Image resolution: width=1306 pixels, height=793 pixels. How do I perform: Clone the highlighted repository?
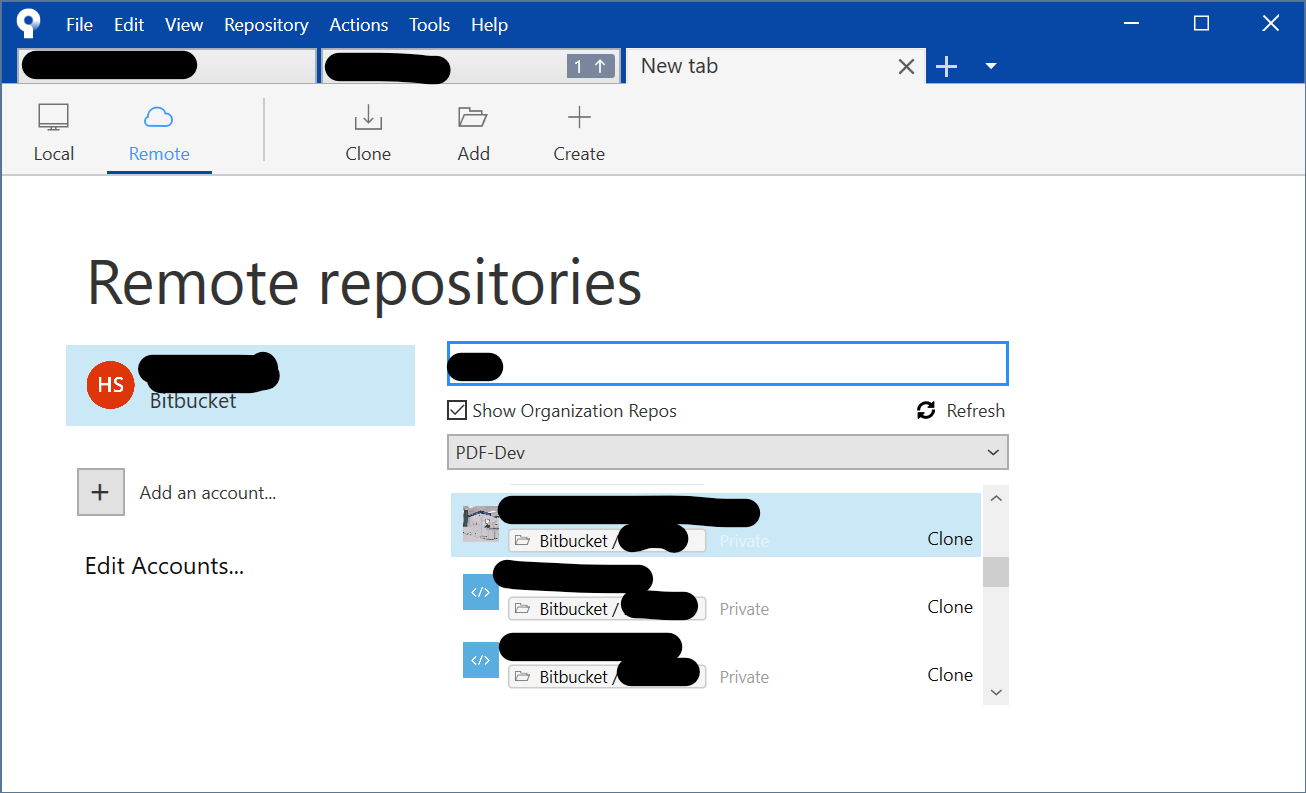click(x=950, y=539)
